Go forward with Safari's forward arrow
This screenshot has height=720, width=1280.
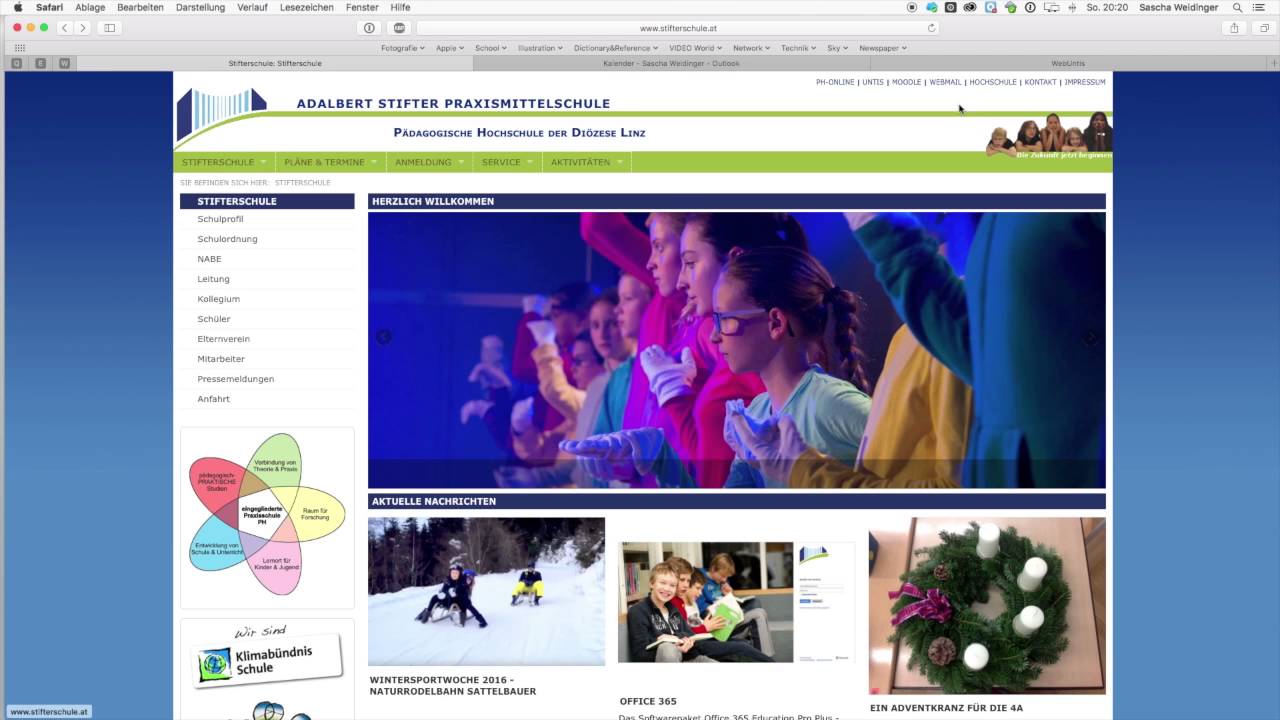click(x=83, y=28)
